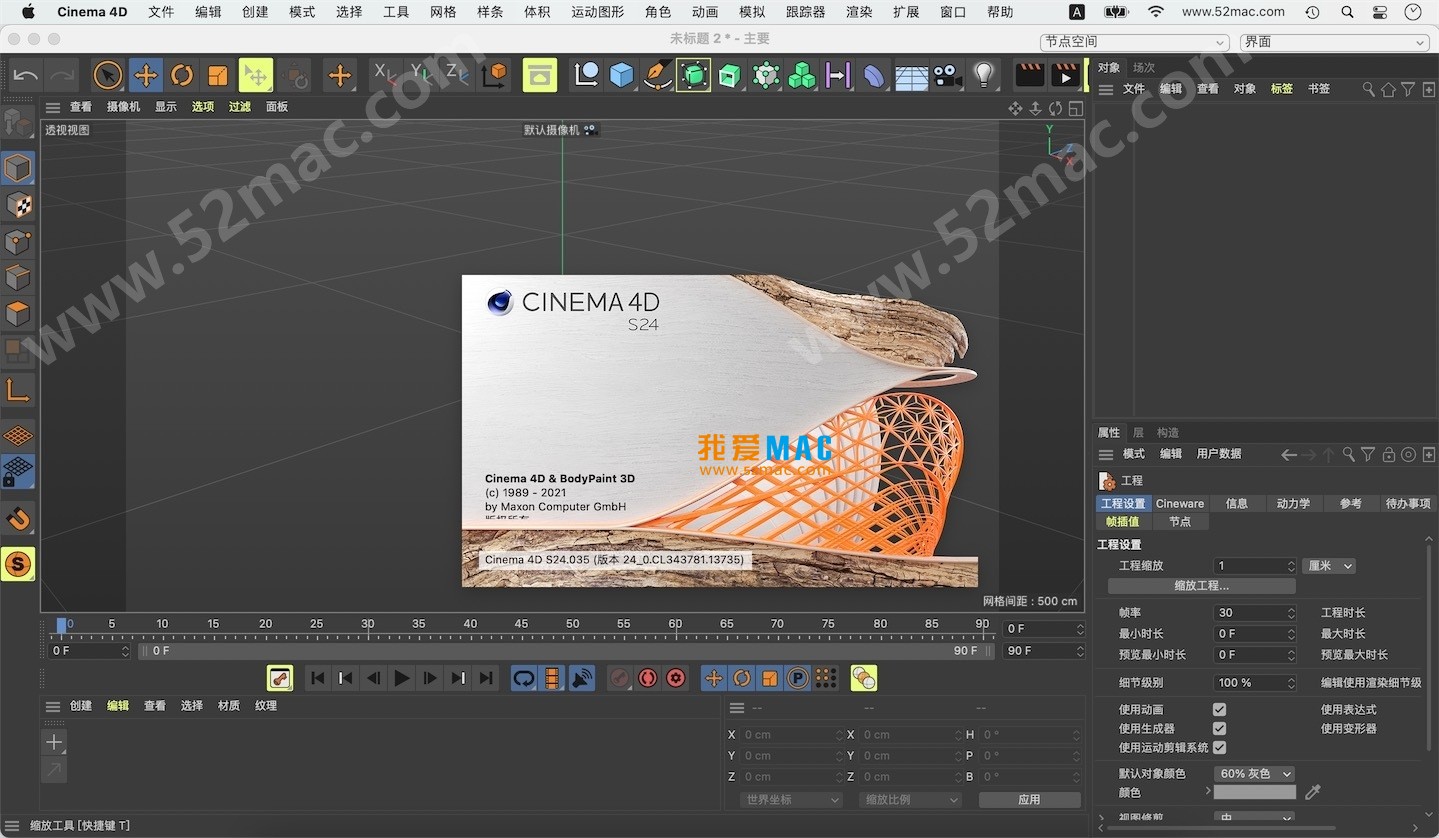Select the Move tool in the top toolbar
The height and width of the screenshot is (838, 1439).
[146, 75]
